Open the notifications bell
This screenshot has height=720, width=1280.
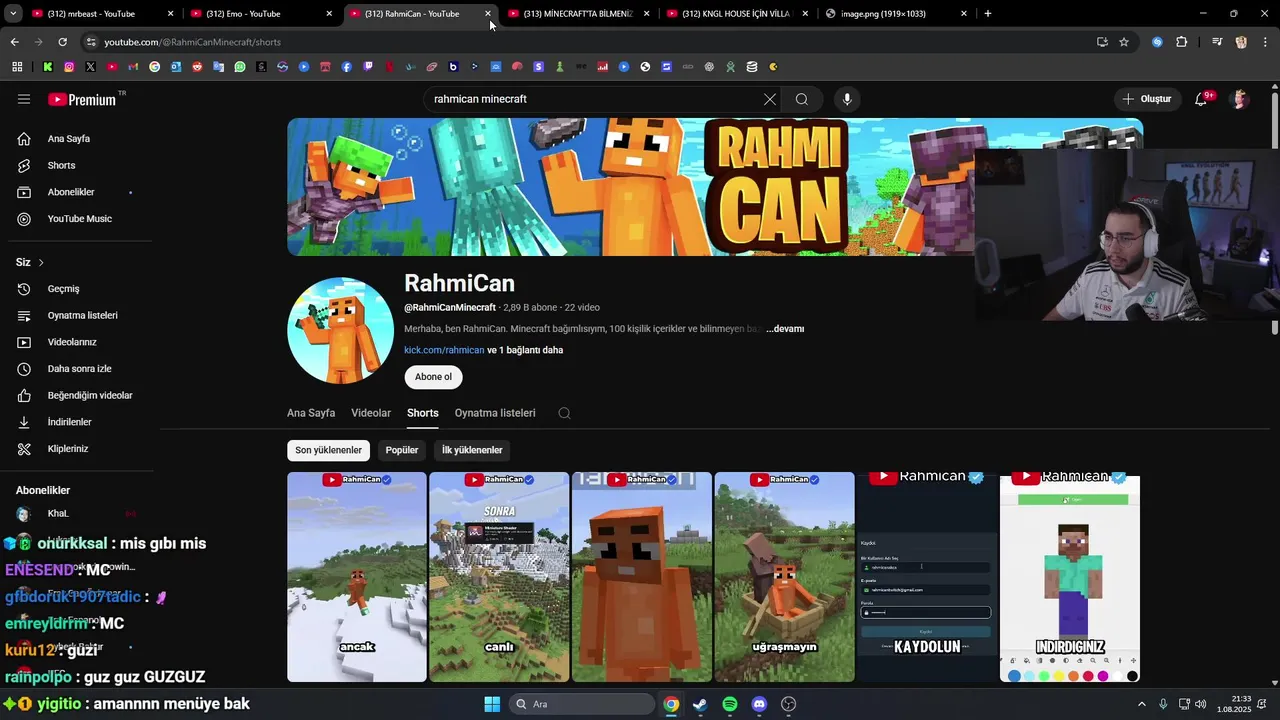(1201, 99)
